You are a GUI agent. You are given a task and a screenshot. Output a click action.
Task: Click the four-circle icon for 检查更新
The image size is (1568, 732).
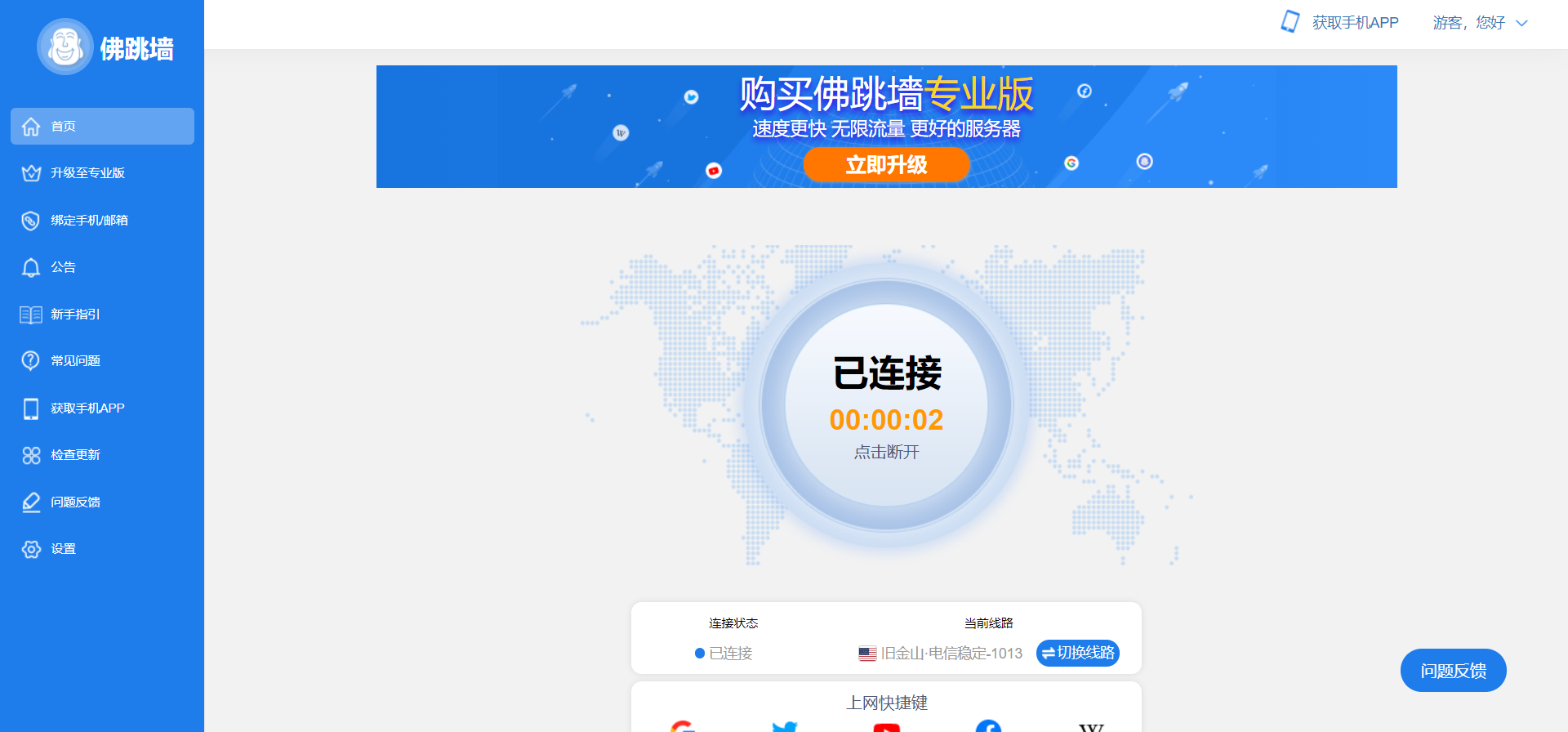(31, 455)
